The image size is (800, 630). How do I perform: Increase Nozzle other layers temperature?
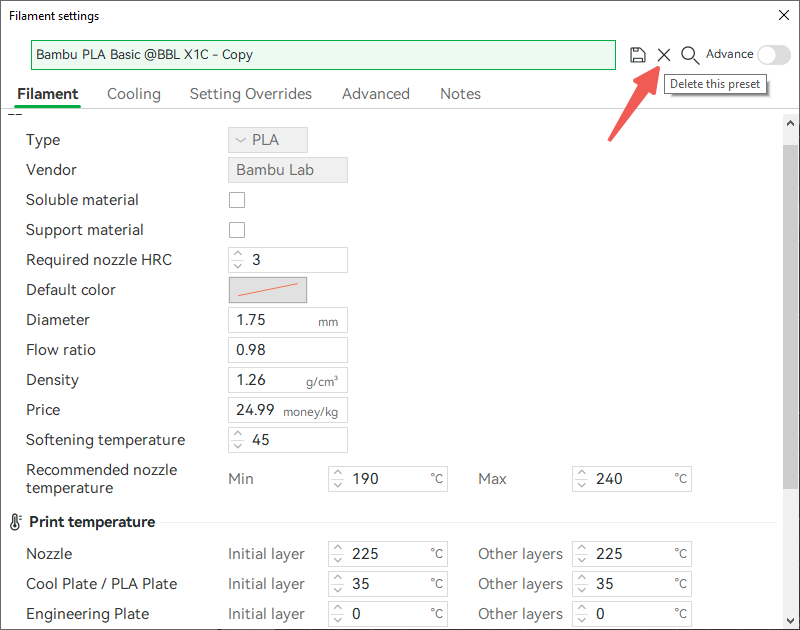[582, 548]
